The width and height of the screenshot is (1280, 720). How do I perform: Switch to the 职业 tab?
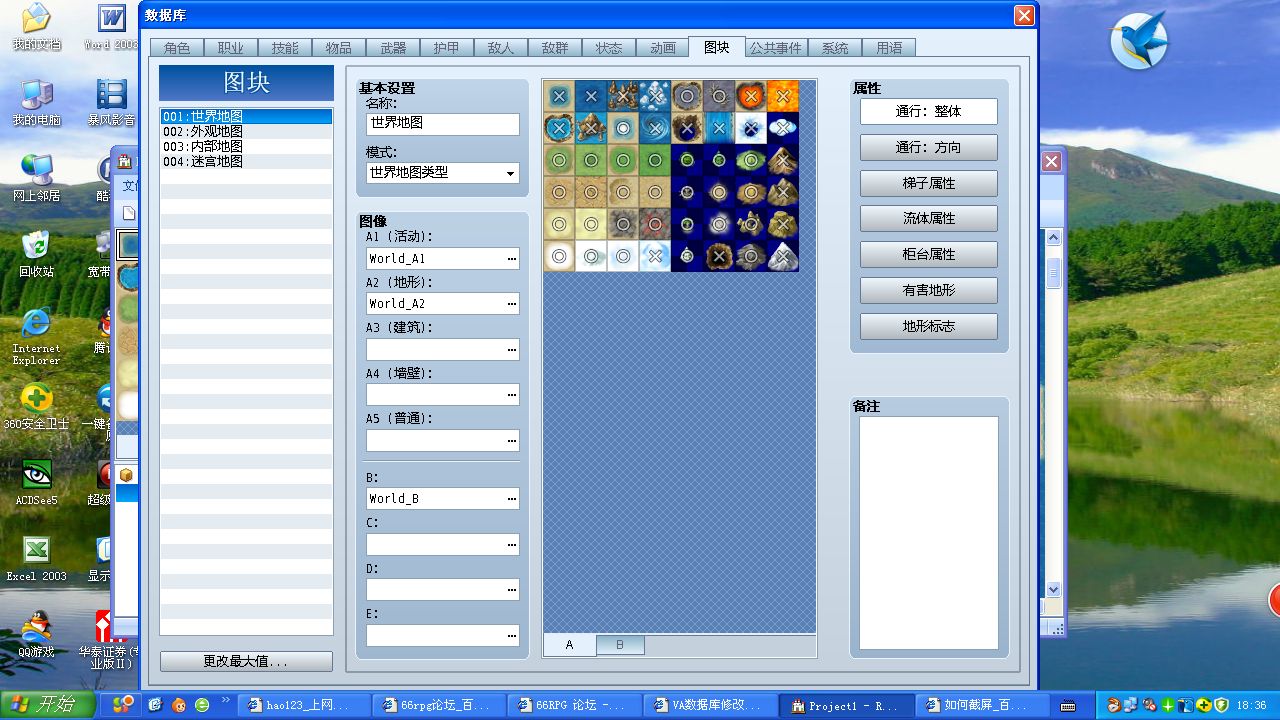pyautogui.click(x=231, y=47)
